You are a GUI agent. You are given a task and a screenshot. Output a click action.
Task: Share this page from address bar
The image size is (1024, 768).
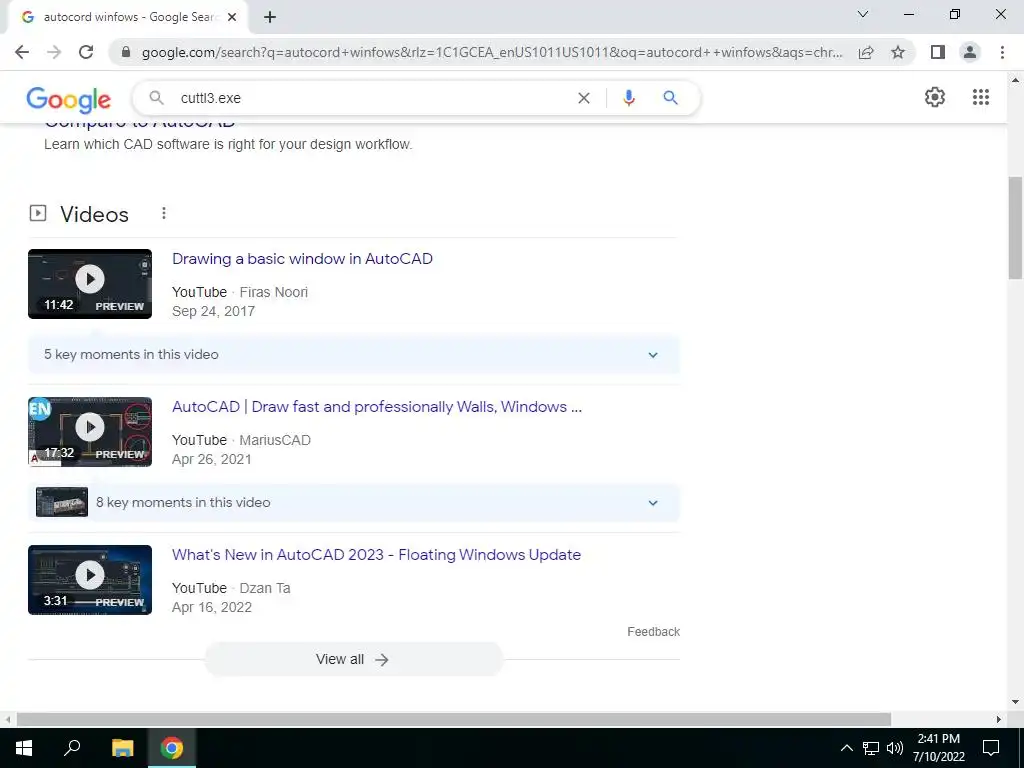866,52
